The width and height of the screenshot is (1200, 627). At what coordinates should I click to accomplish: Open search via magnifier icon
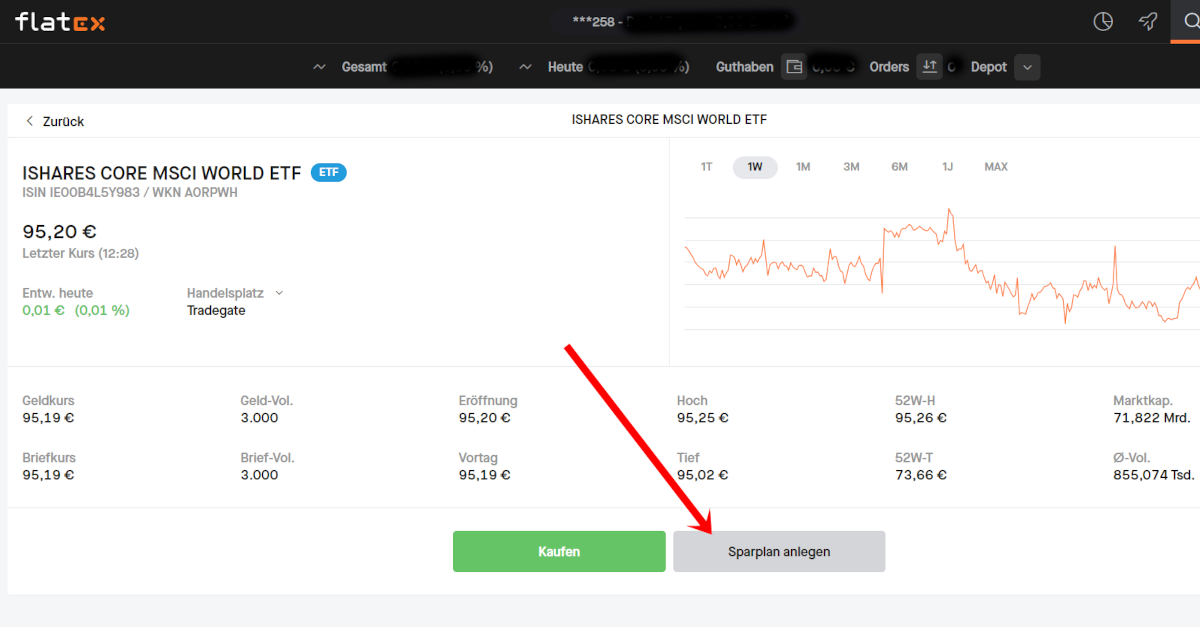click(x=1187, y=22)
